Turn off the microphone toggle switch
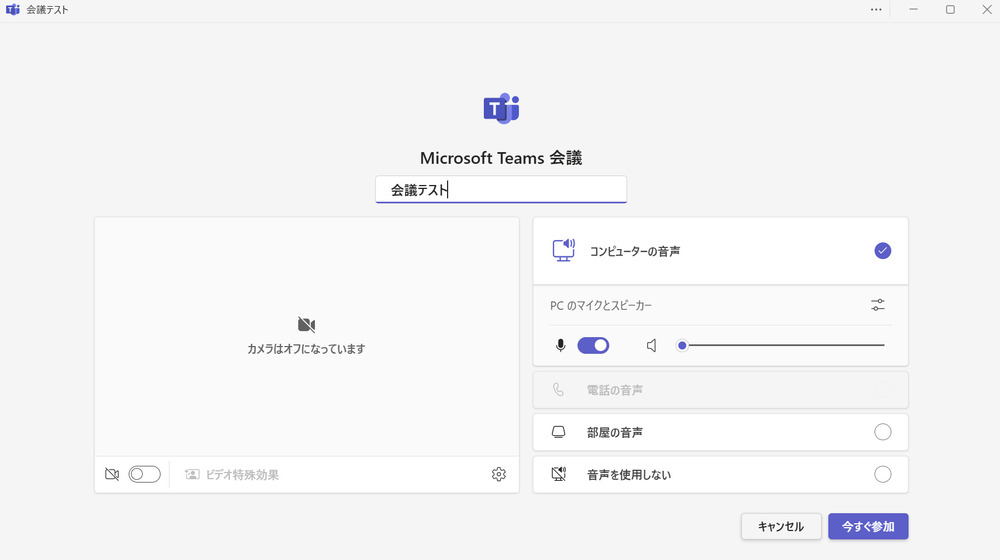The image size is (1000, 560). tap(593, 346)
